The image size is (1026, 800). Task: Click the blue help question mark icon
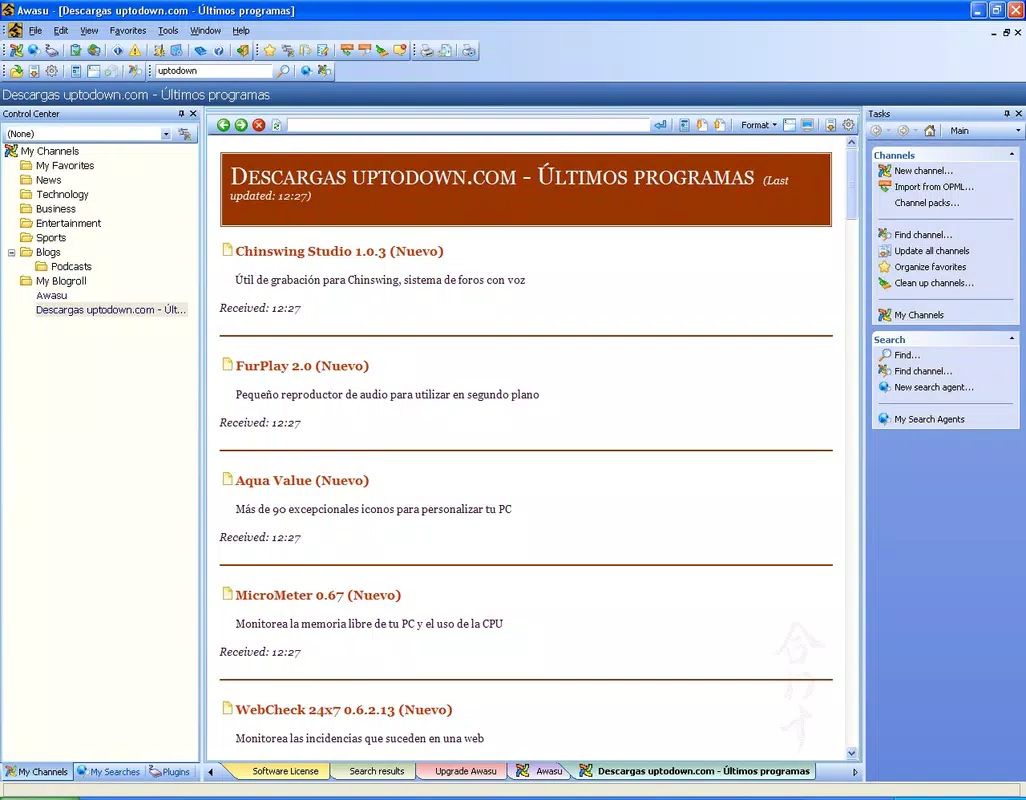(219, 50)
